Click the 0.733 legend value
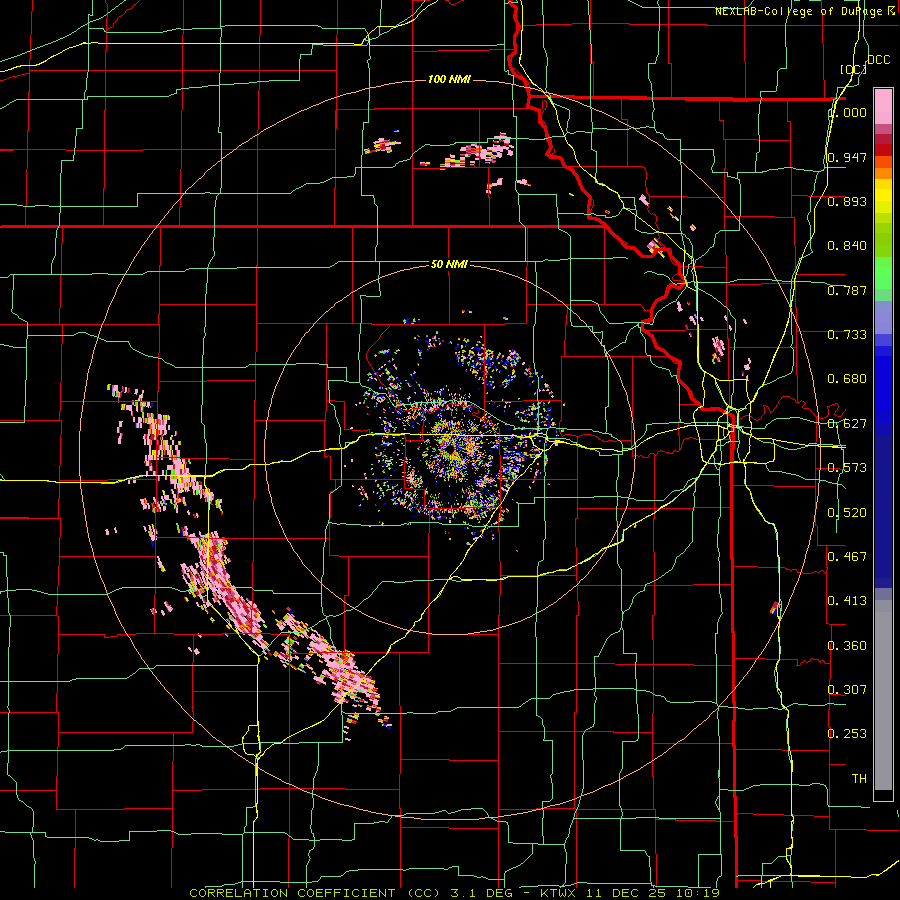Image resolution: width=900 pixels, height=900 pixels. pyautogui.click(x=847, y=335)
